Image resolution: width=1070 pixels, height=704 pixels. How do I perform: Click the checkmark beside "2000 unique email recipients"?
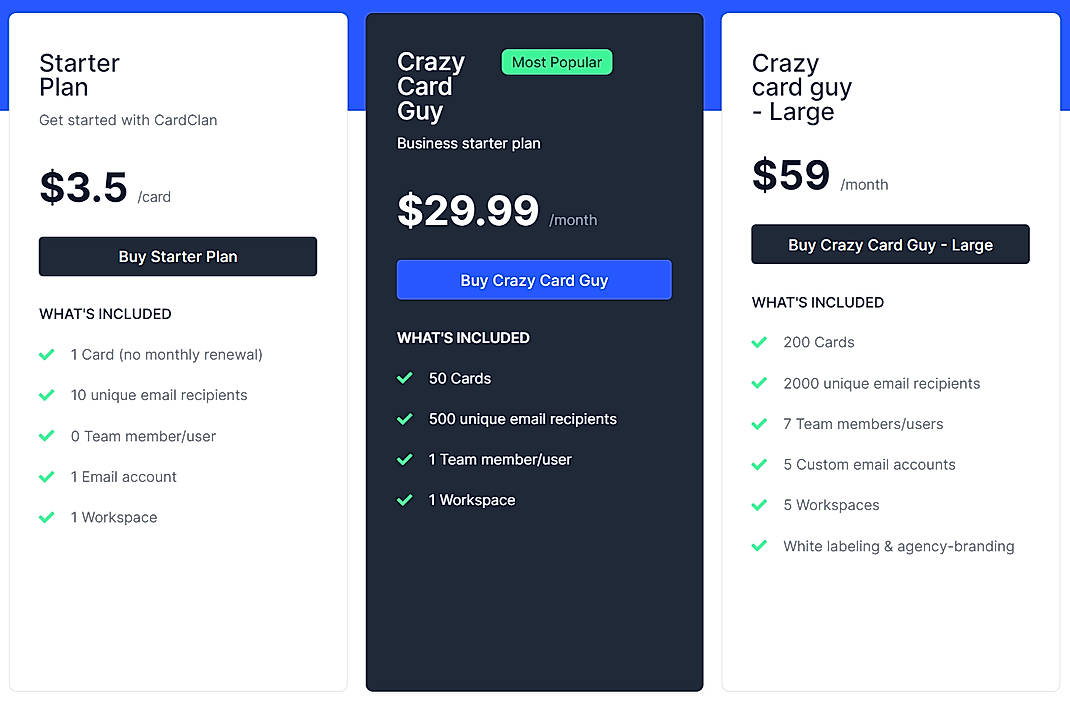click(x=760, y=383)
